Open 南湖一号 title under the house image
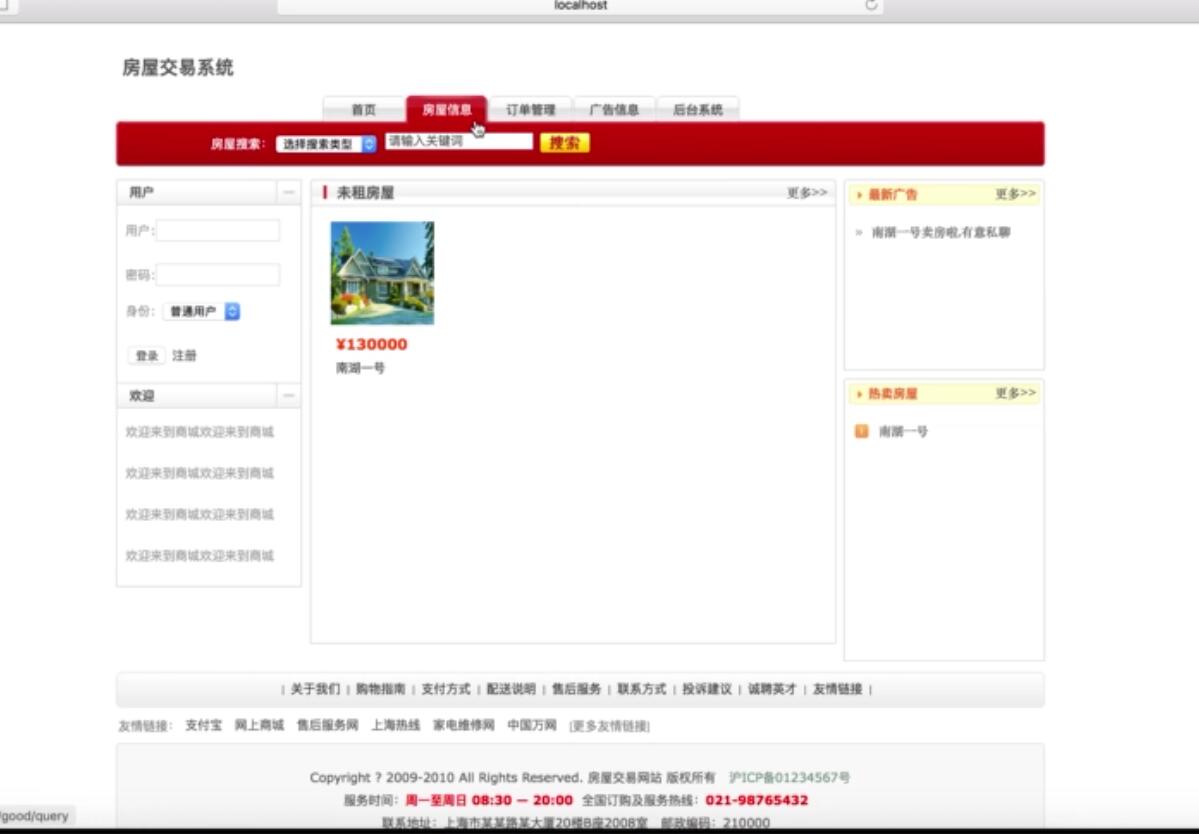 360,368
